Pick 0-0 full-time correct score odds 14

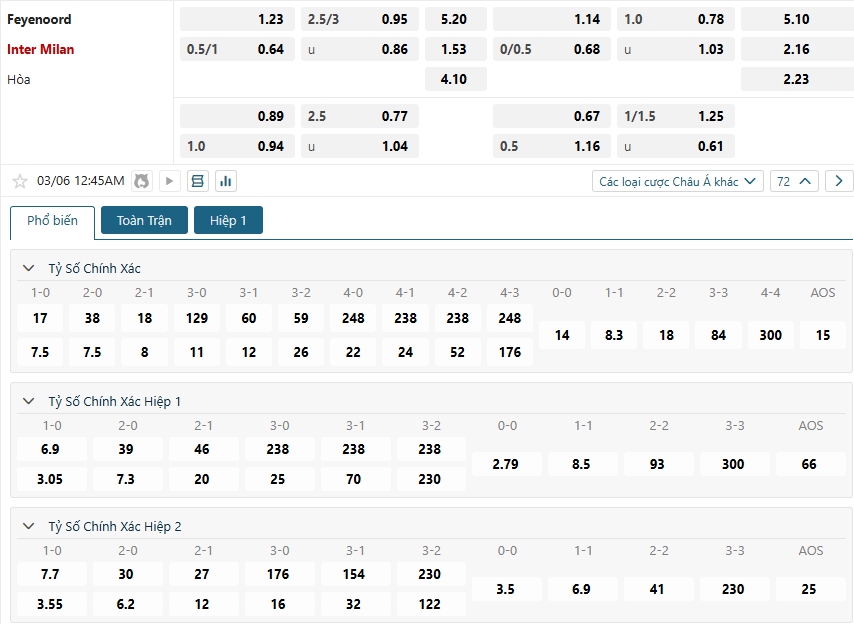(562, 335)
